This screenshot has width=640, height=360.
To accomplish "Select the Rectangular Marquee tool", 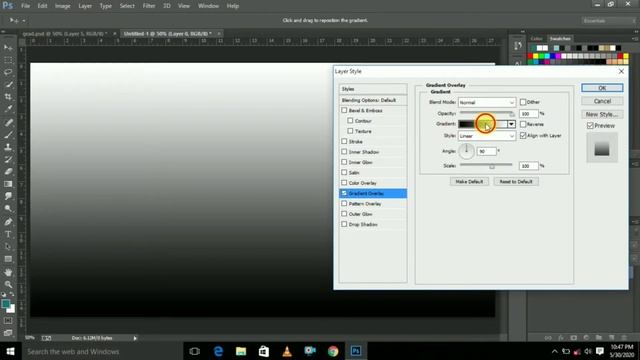I will pos(8,60).
